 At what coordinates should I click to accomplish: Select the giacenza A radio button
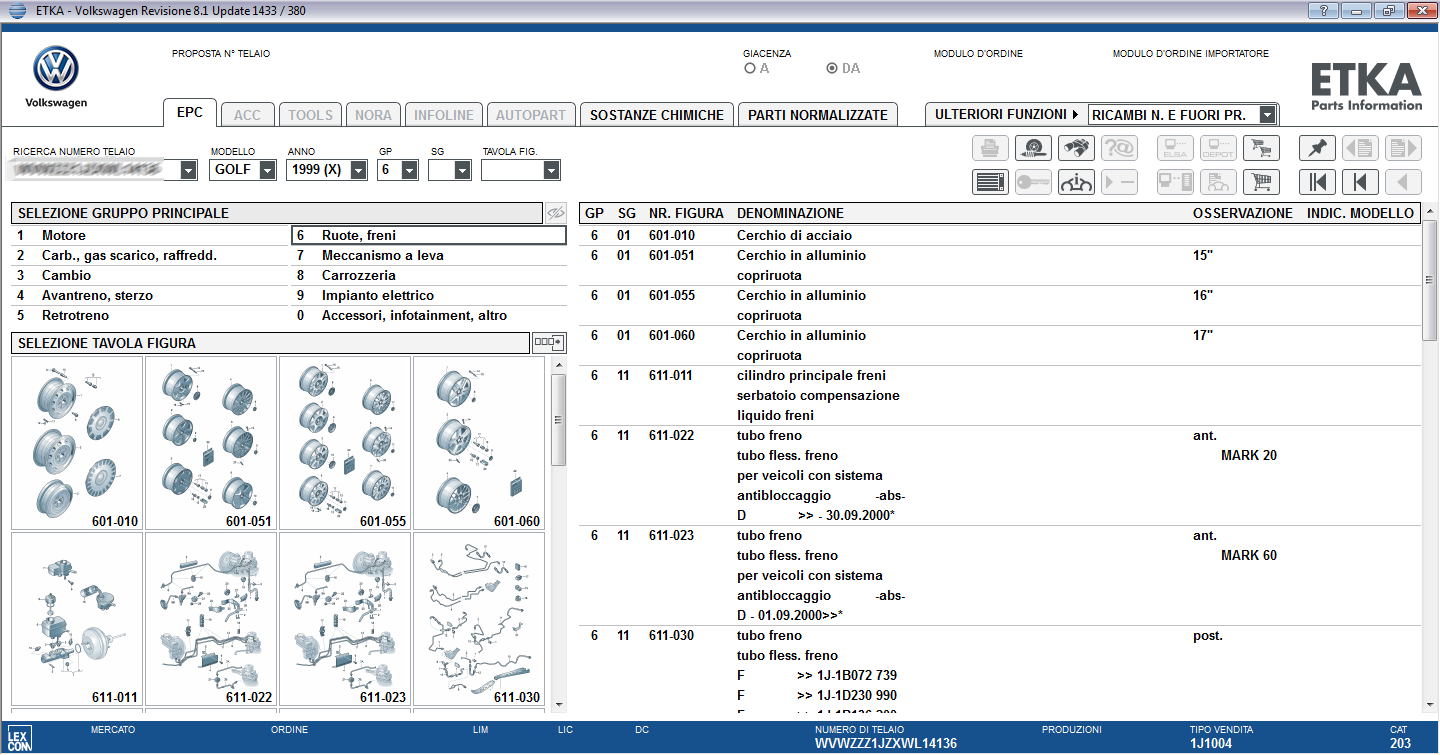[x=750, y=69]
